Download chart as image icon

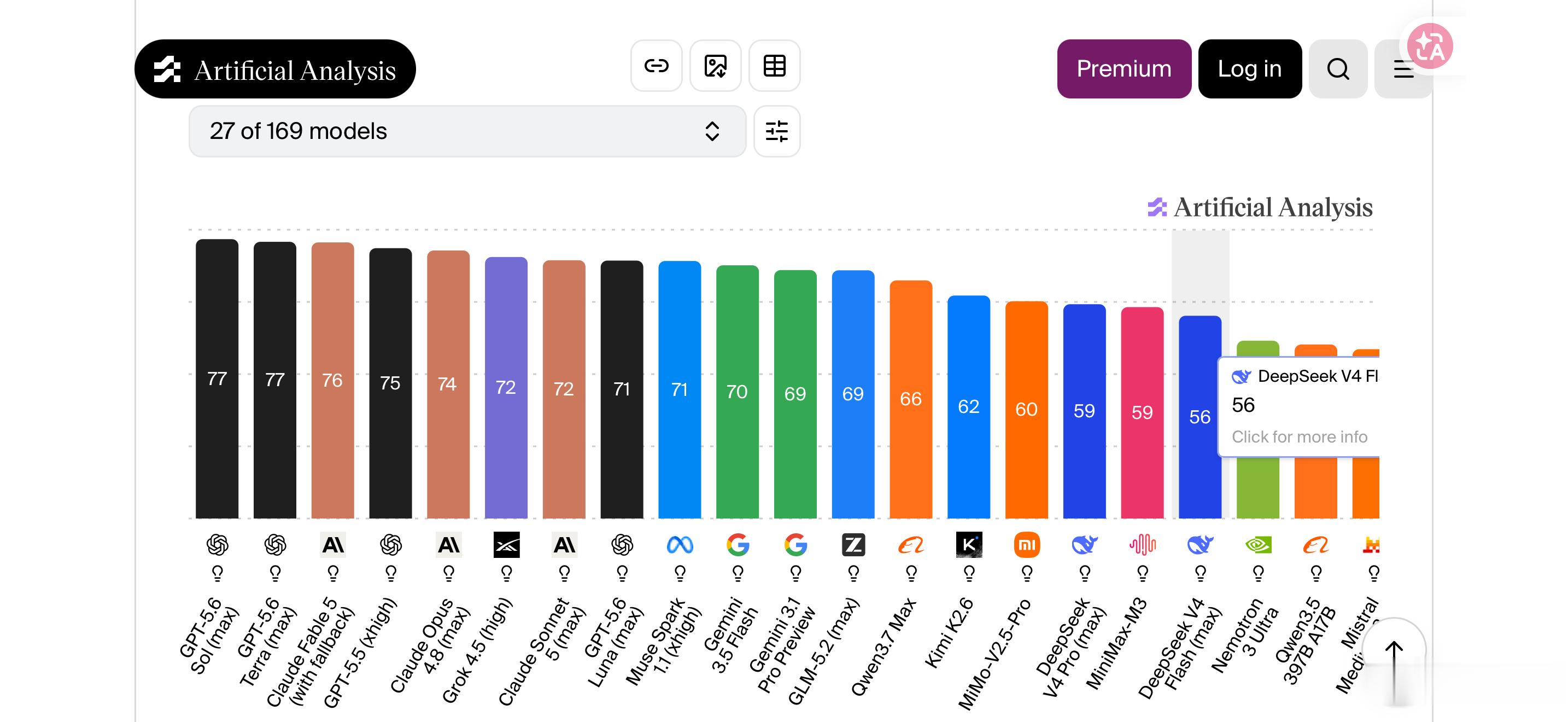click(x=715, y=66)
